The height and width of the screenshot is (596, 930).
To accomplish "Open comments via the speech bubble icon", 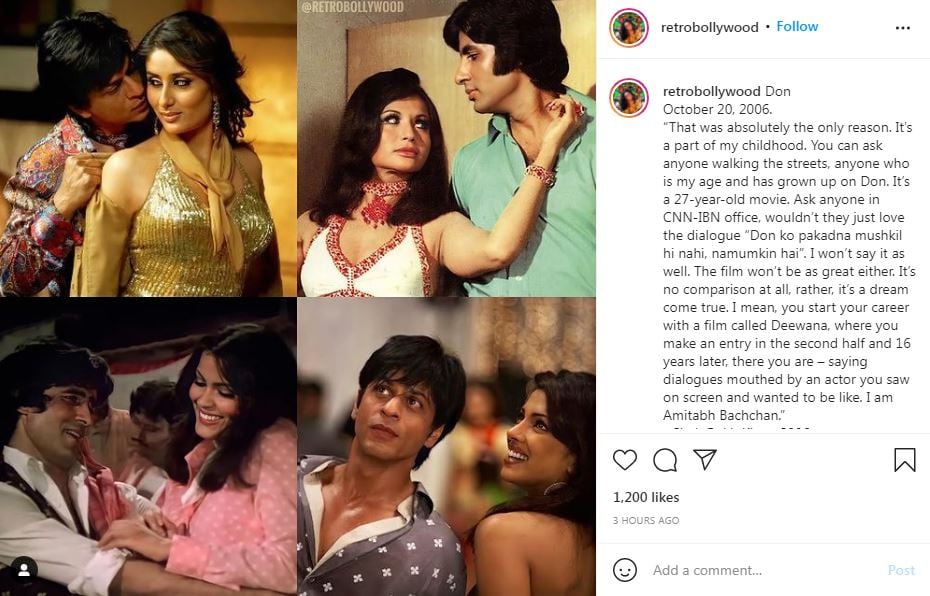I will 665,460.
